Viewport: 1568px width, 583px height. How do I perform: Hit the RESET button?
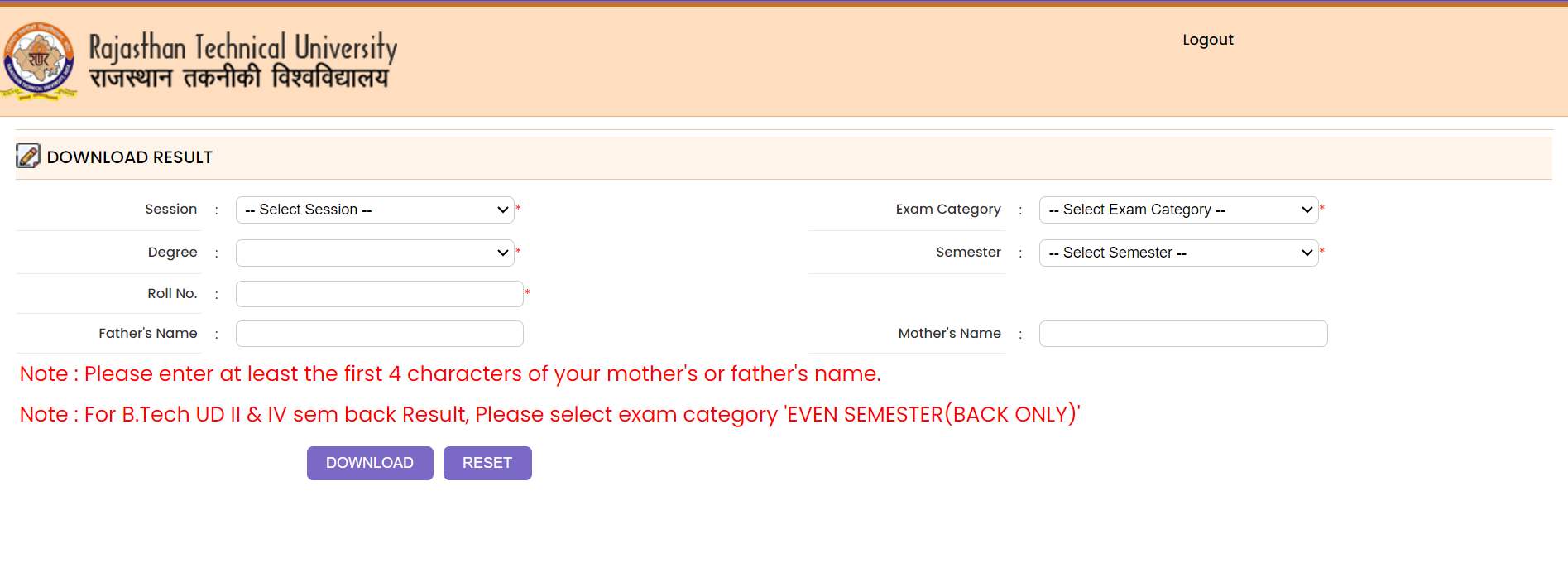point(487,463)
